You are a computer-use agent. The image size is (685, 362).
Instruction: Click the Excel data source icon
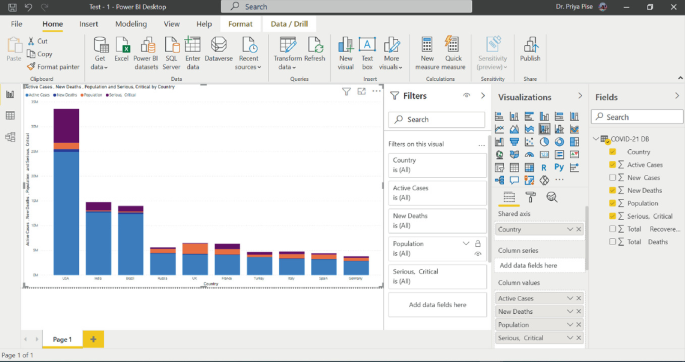point(122,49)
